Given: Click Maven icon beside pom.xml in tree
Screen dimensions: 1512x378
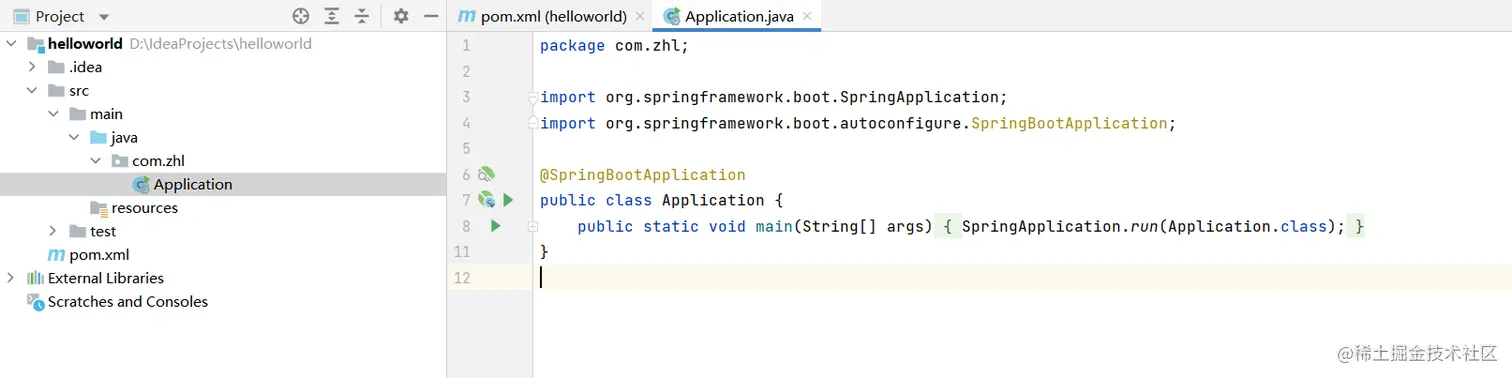Looking at the screenshot, I should pos(56,255).
